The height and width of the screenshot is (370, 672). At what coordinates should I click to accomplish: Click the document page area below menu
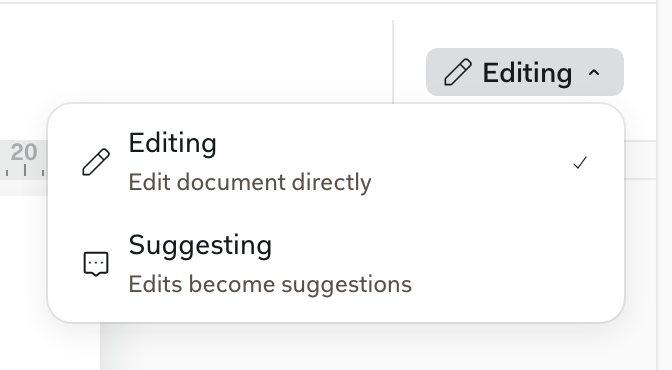click(377, 347)
